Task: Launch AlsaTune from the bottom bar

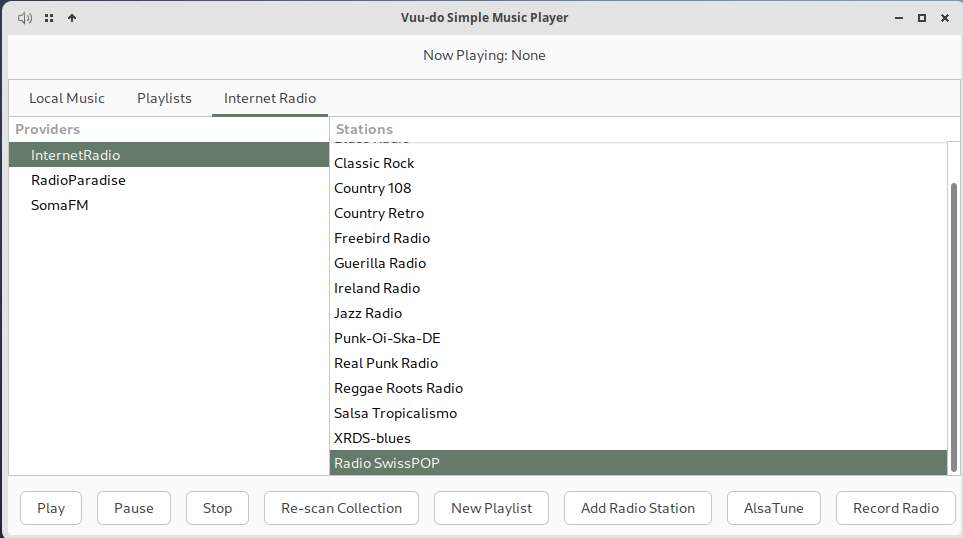Action: tap(773, 508)
